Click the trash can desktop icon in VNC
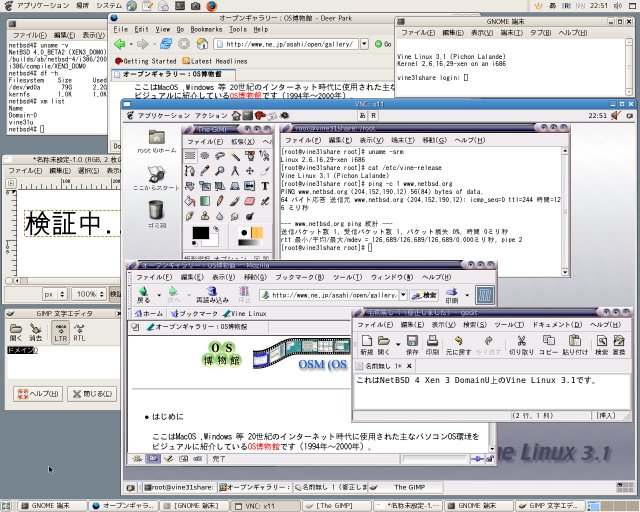Image resolution: width=640 pixels, height=512 pixels. (156, 214)
